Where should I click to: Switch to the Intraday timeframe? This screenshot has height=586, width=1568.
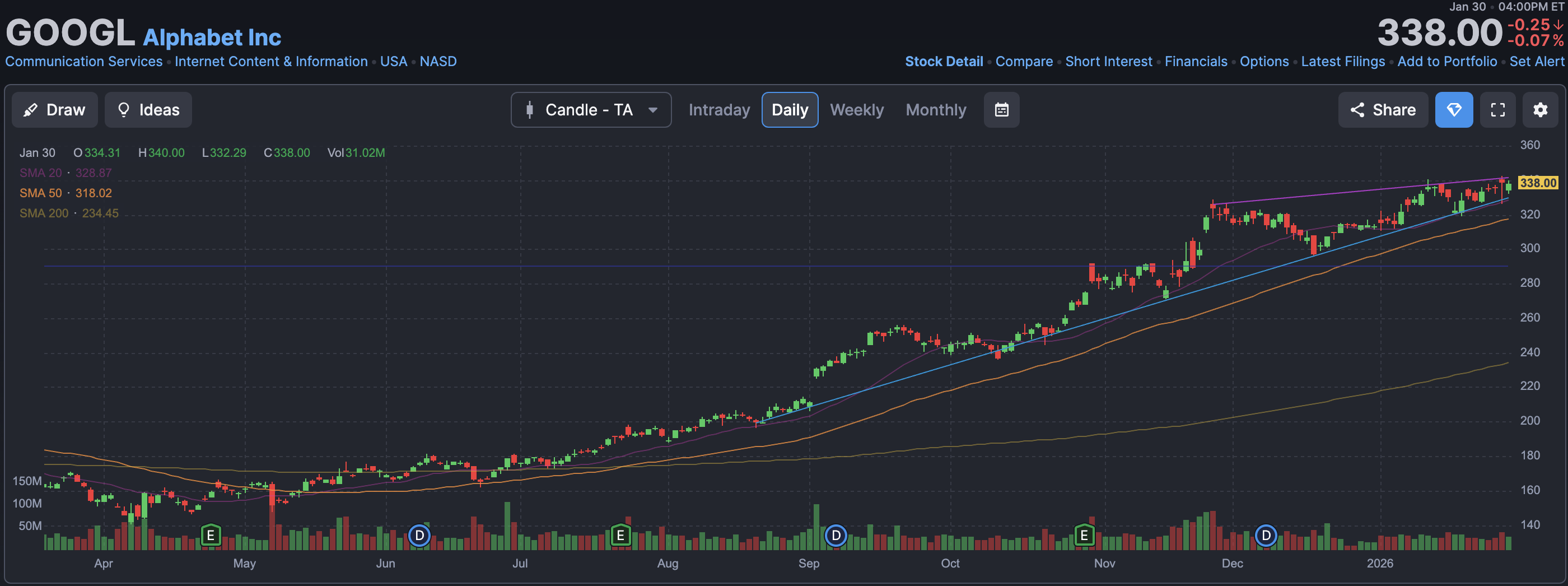[719, 110]
